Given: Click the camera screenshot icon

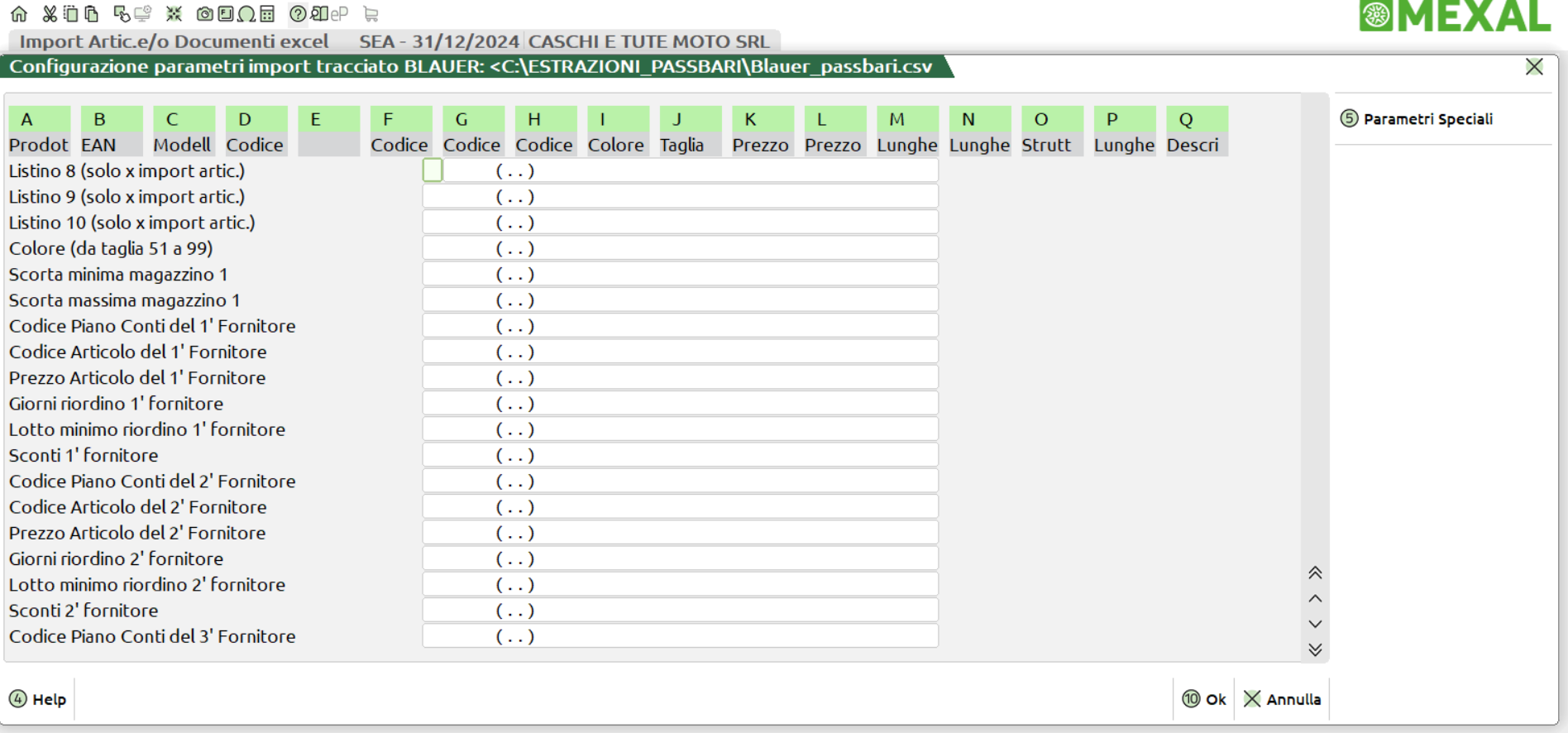Looking at the screenshot, I should pos(204,14).
